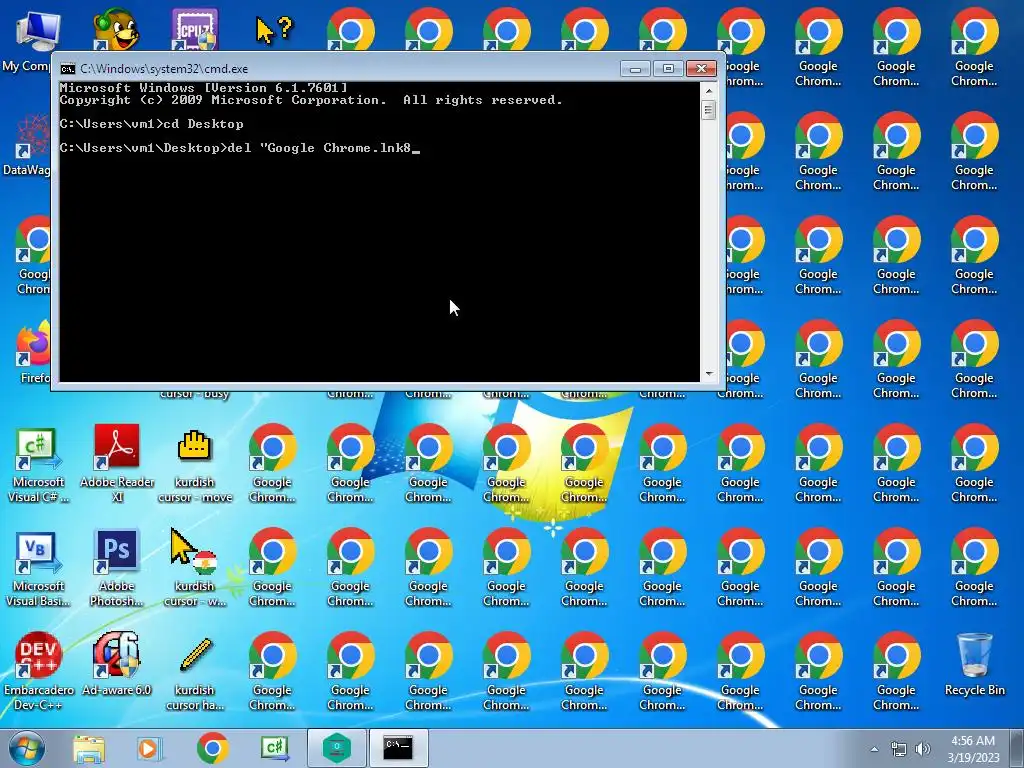Switch to teal hexagon taskbar app

(x=336, y=748)
